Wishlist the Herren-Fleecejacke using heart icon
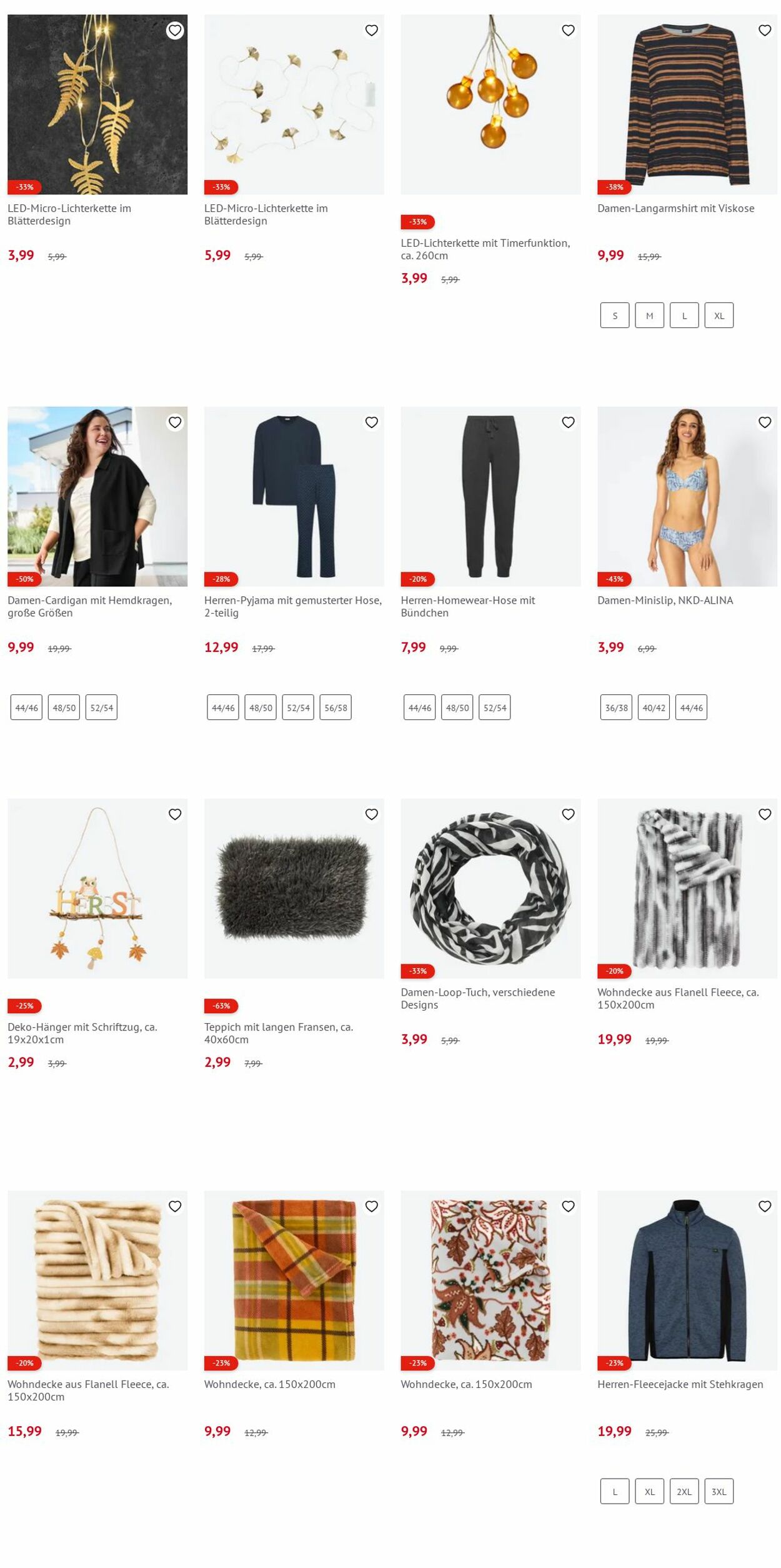This screenshot has height=1568, width=781. click(x=764, y=1206)
